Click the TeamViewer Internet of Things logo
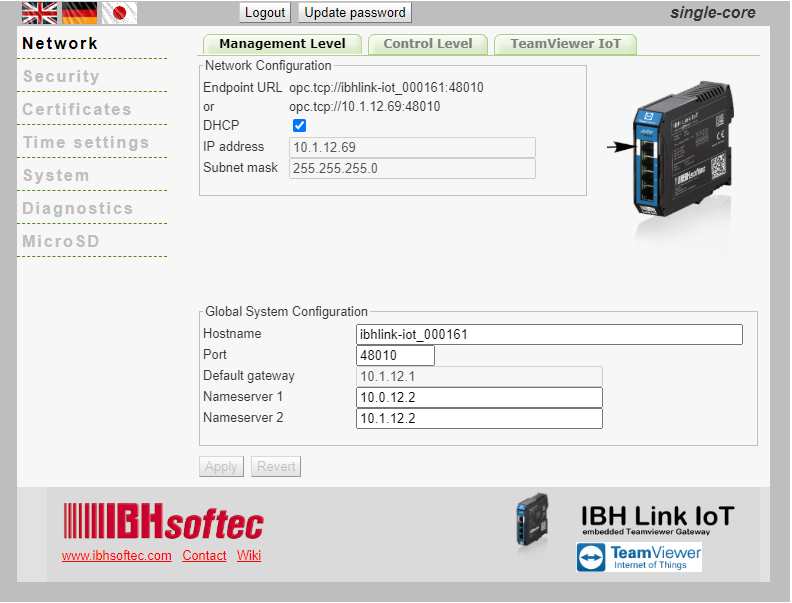792x603 pixels. [639, 557]
